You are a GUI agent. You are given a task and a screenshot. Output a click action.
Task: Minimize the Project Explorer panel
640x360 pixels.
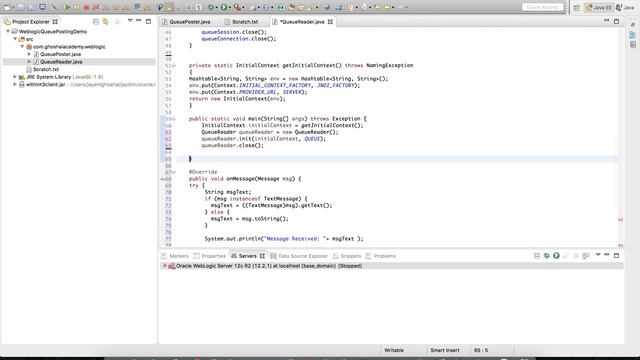[x=139, y=21]
